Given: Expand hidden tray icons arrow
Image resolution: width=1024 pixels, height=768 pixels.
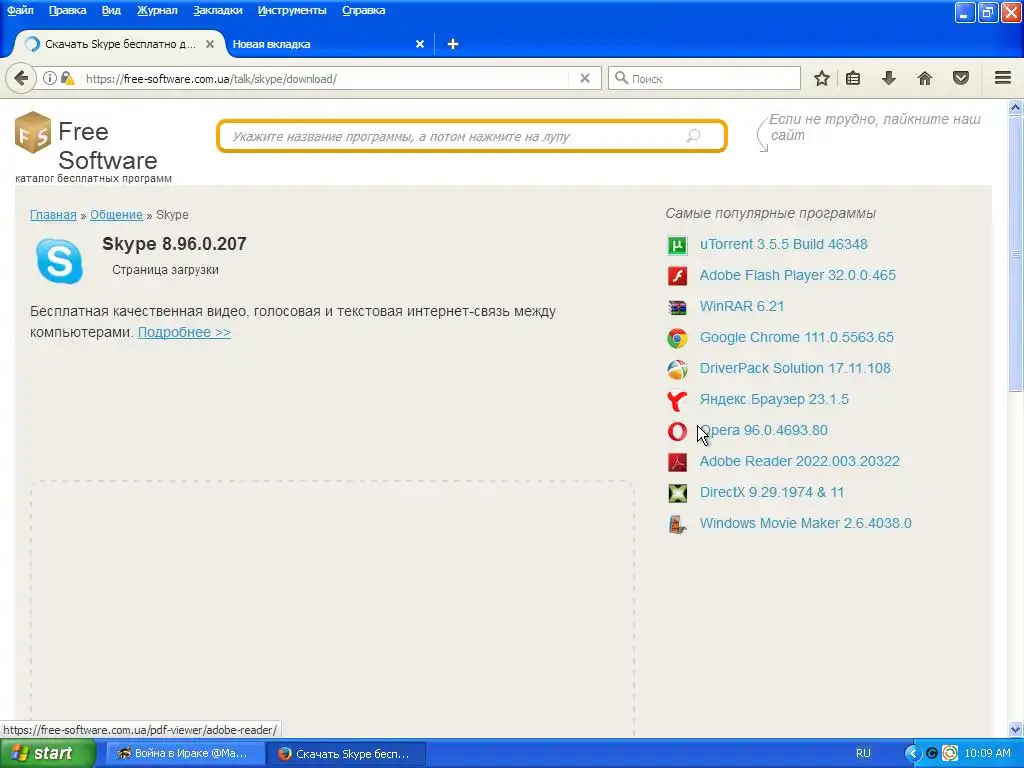Looking at the screenshot, I should [912, 754].
